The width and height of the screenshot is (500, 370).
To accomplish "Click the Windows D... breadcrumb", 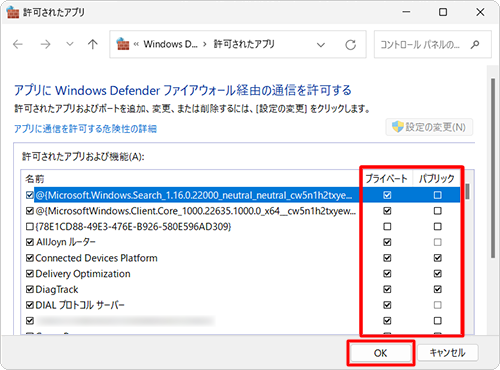I will point(170,44).
